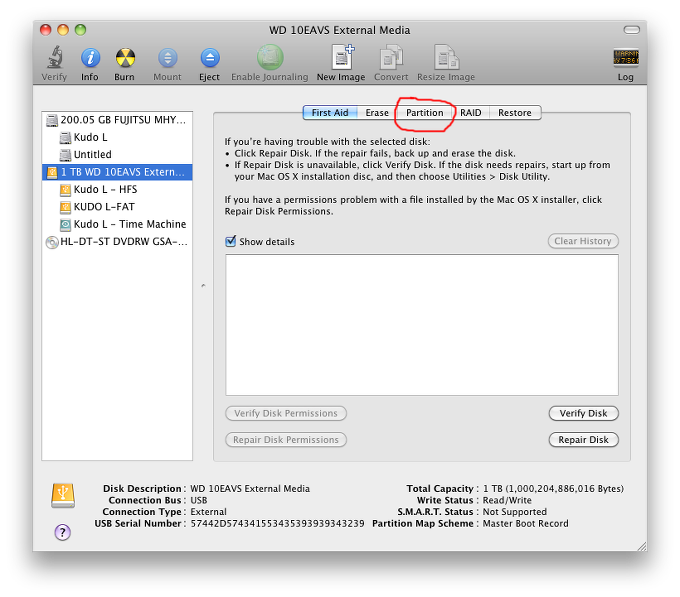Select the Kudo L volume name

pyautogui.click(x=90, y=137)
